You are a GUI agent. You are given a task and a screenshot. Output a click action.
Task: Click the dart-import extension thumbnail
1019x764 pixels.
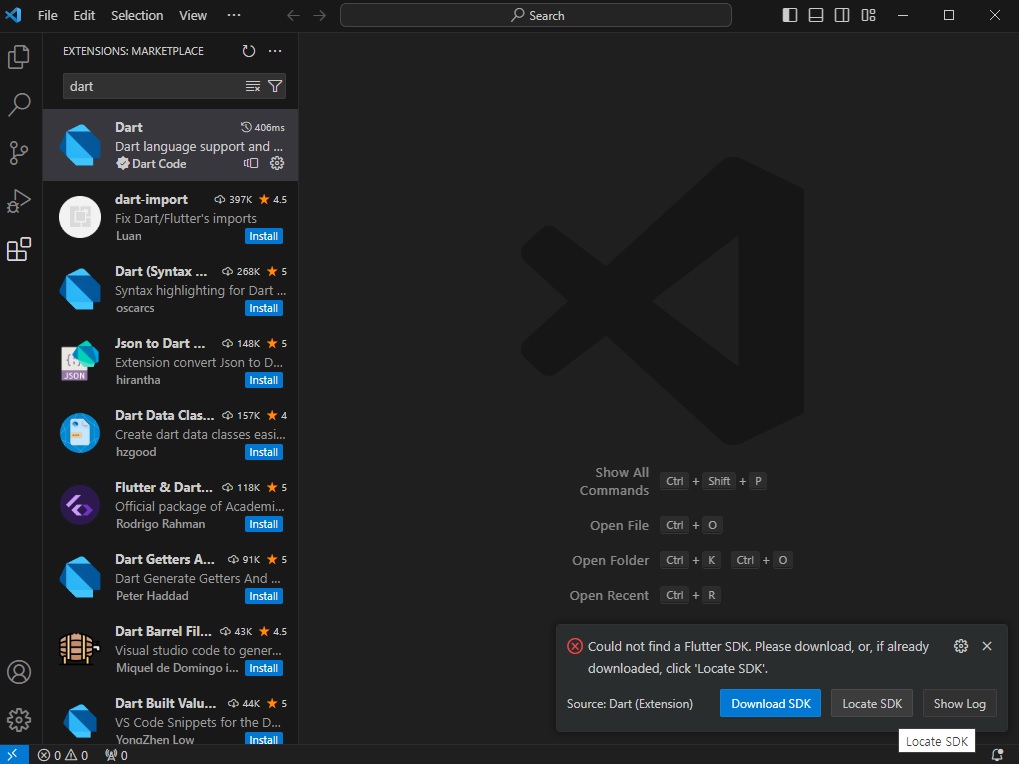tap(80, 217)
